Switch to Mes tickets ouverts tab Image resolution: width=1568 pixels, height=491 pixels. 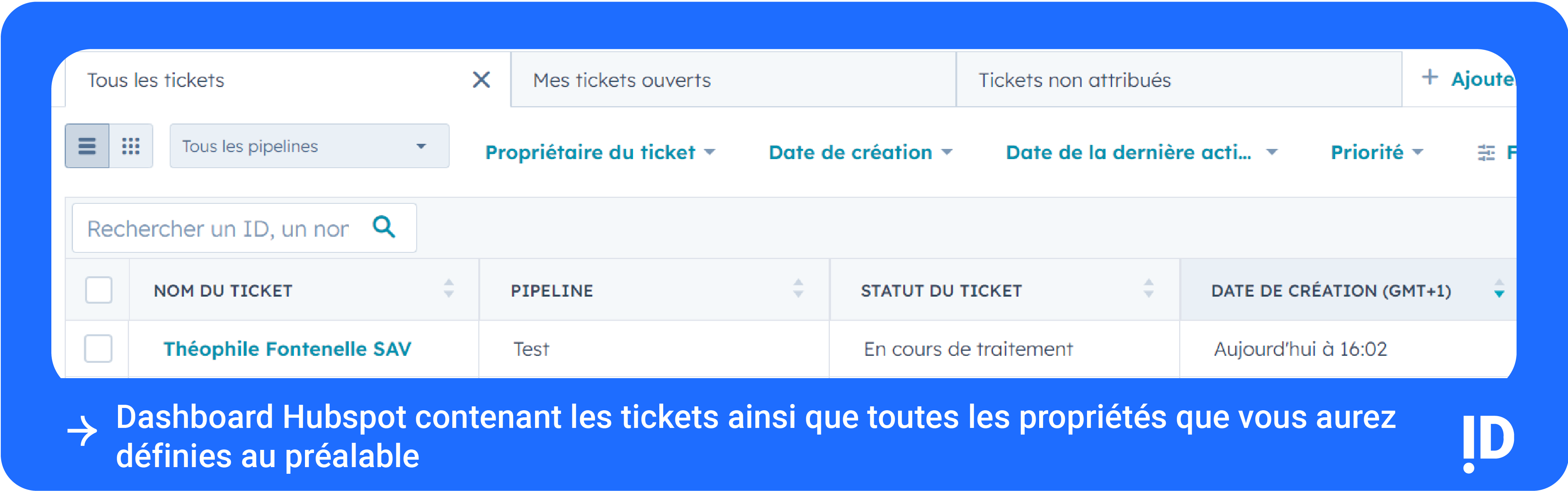(x=621, y=80)
